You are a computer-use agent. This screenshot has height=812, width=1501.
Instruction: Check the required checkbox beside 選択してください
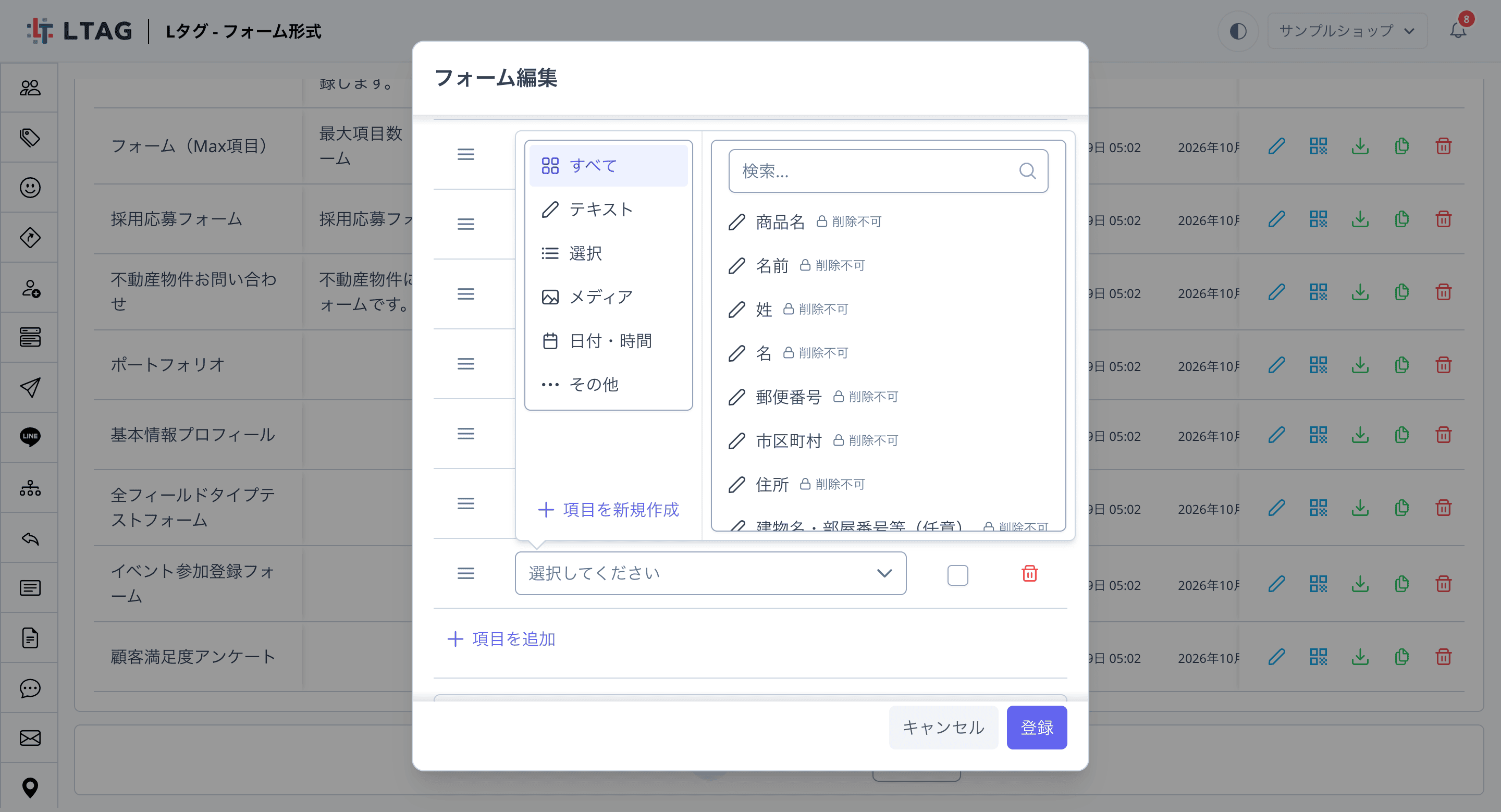coord(957,575)
